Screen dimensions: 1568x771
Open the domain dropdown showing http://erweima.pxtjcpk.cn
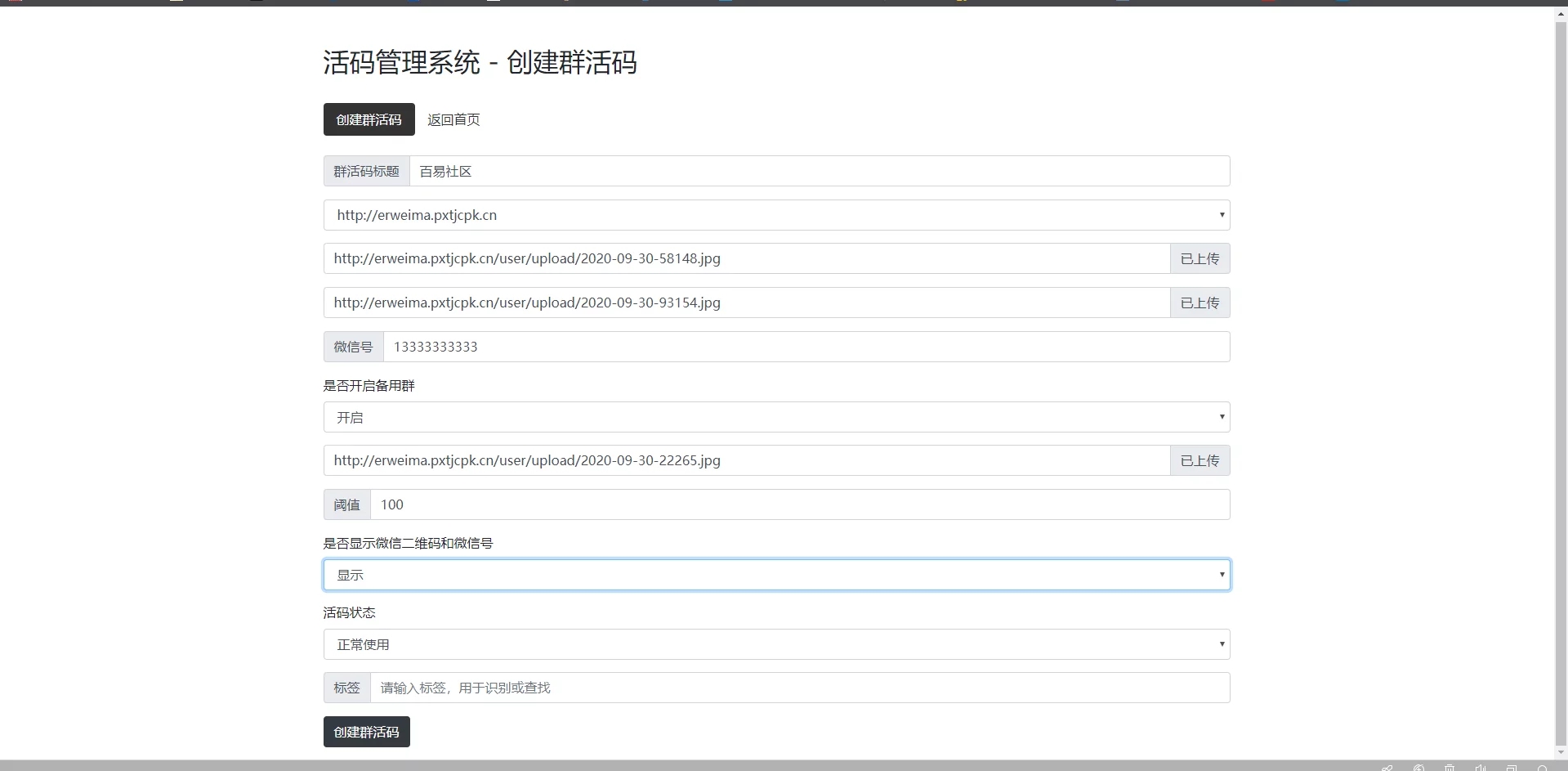click(x=776, y=215)
